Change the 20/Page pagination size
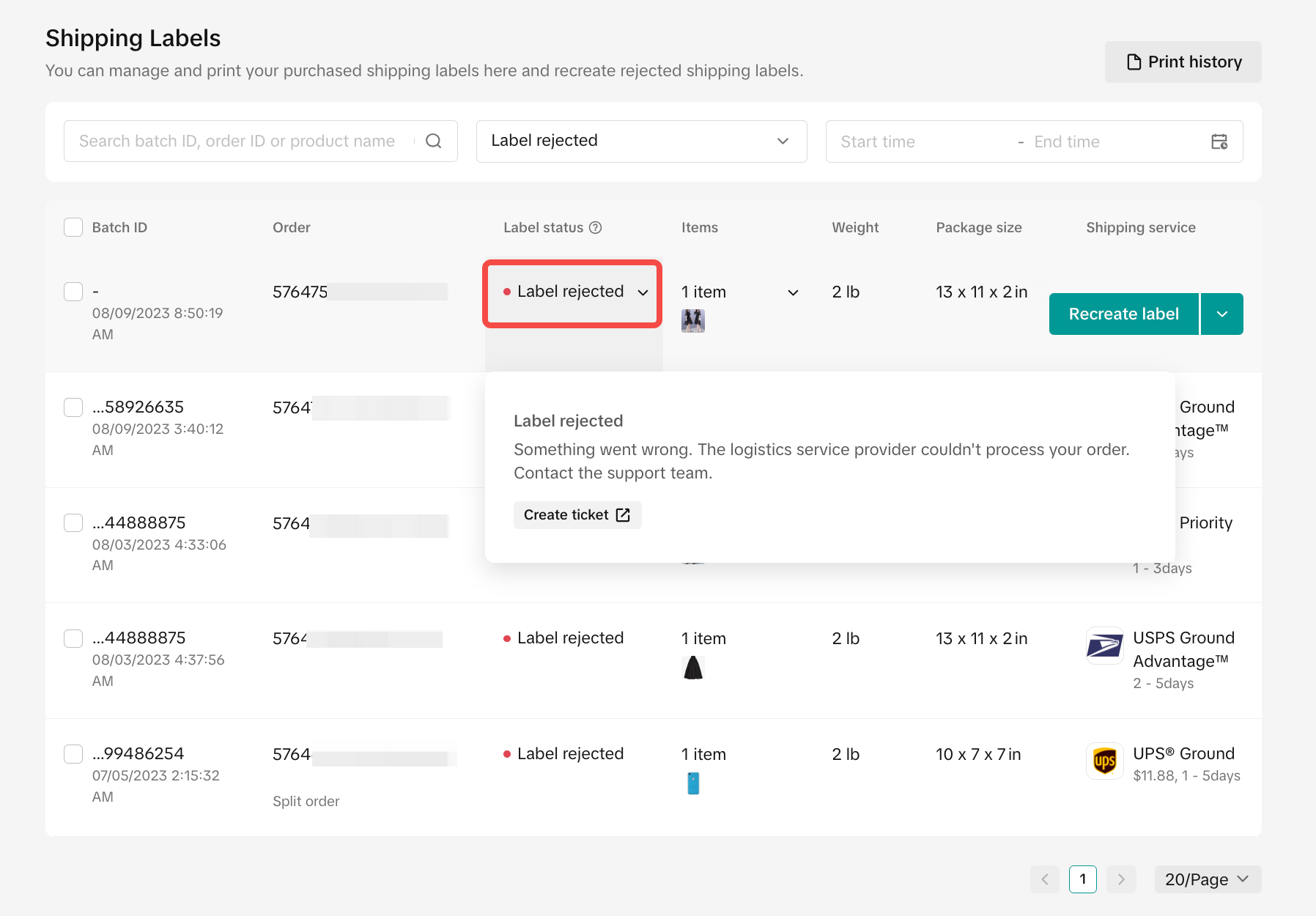Viewport: 1316px width, 916px height. pyautogui.click(x=1207, y=879)
